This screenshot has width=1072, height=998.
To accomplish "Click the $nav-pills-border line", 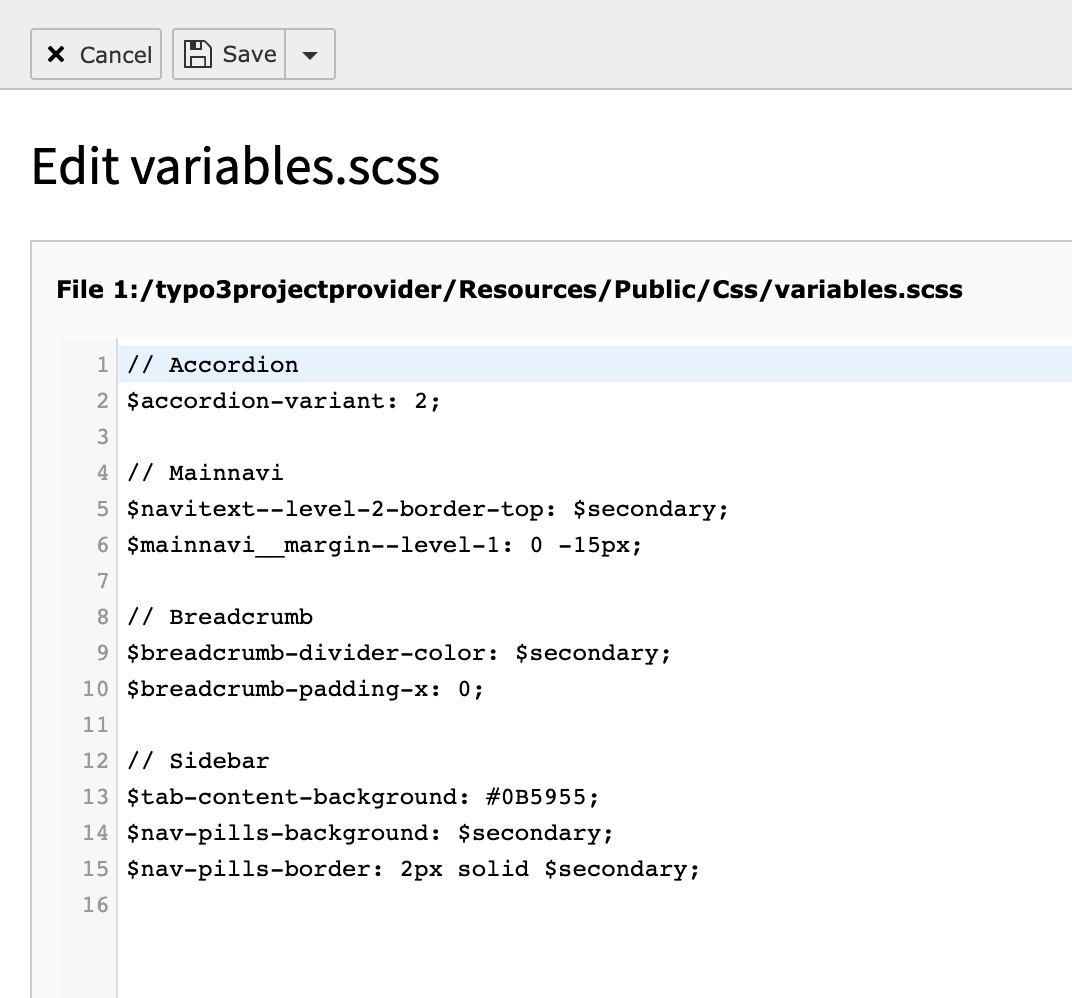I will 412,869.
